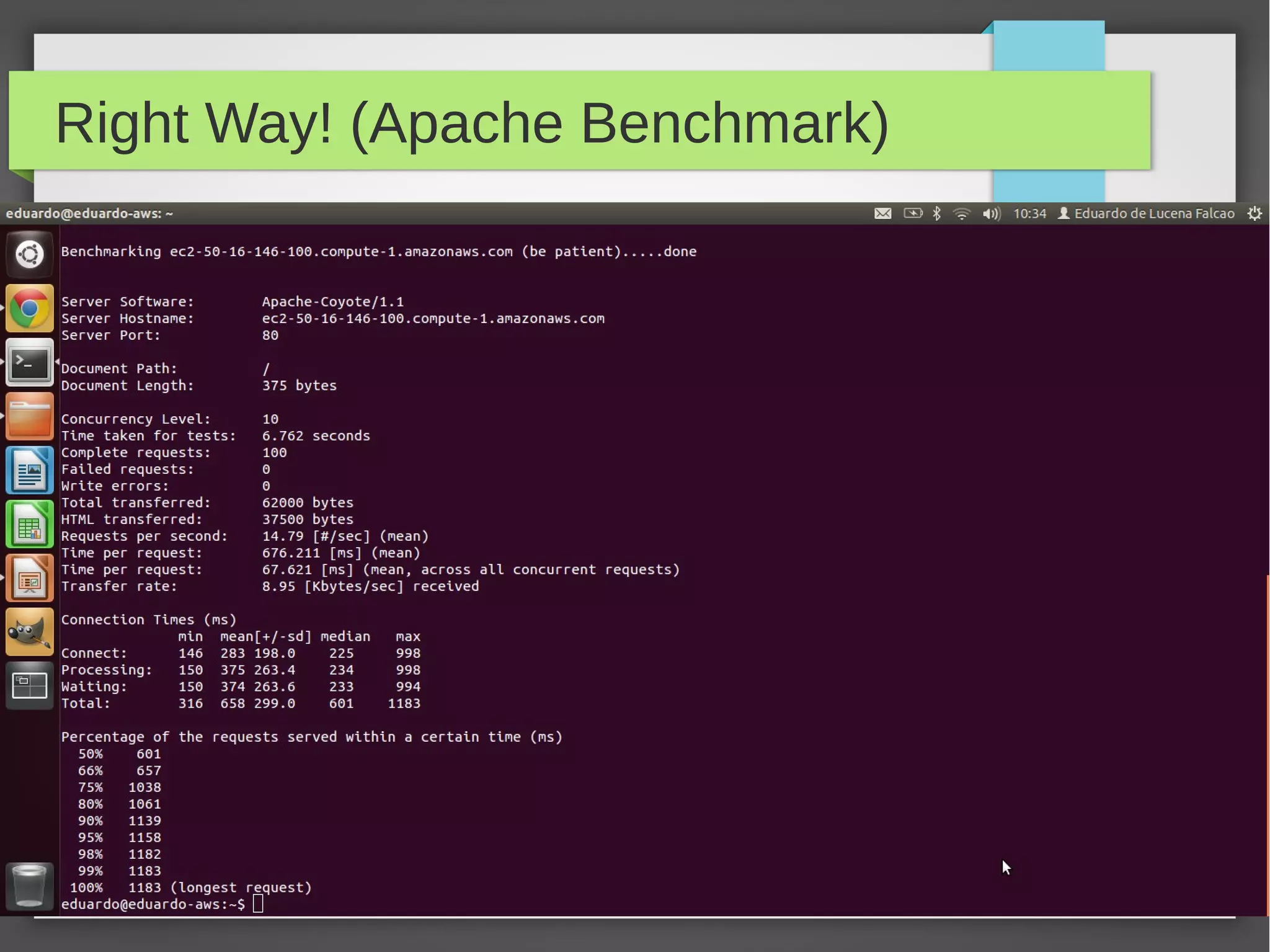Open the Trash icon in launcher
Image resolution: width=1270 pixels, height=952 pixels.
pyautogui.click(x=29, y=886)
